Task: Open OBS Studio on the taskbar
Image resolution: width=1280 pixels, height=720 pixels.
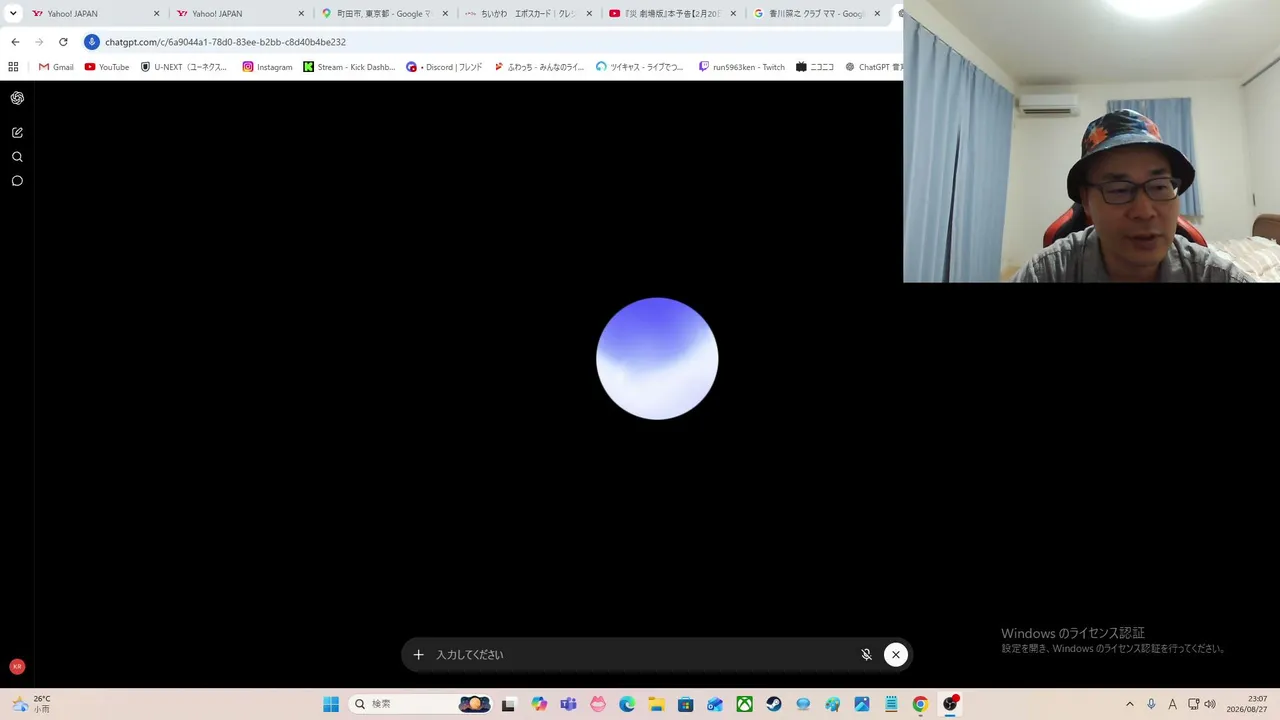Action: [x=950, y=704]
